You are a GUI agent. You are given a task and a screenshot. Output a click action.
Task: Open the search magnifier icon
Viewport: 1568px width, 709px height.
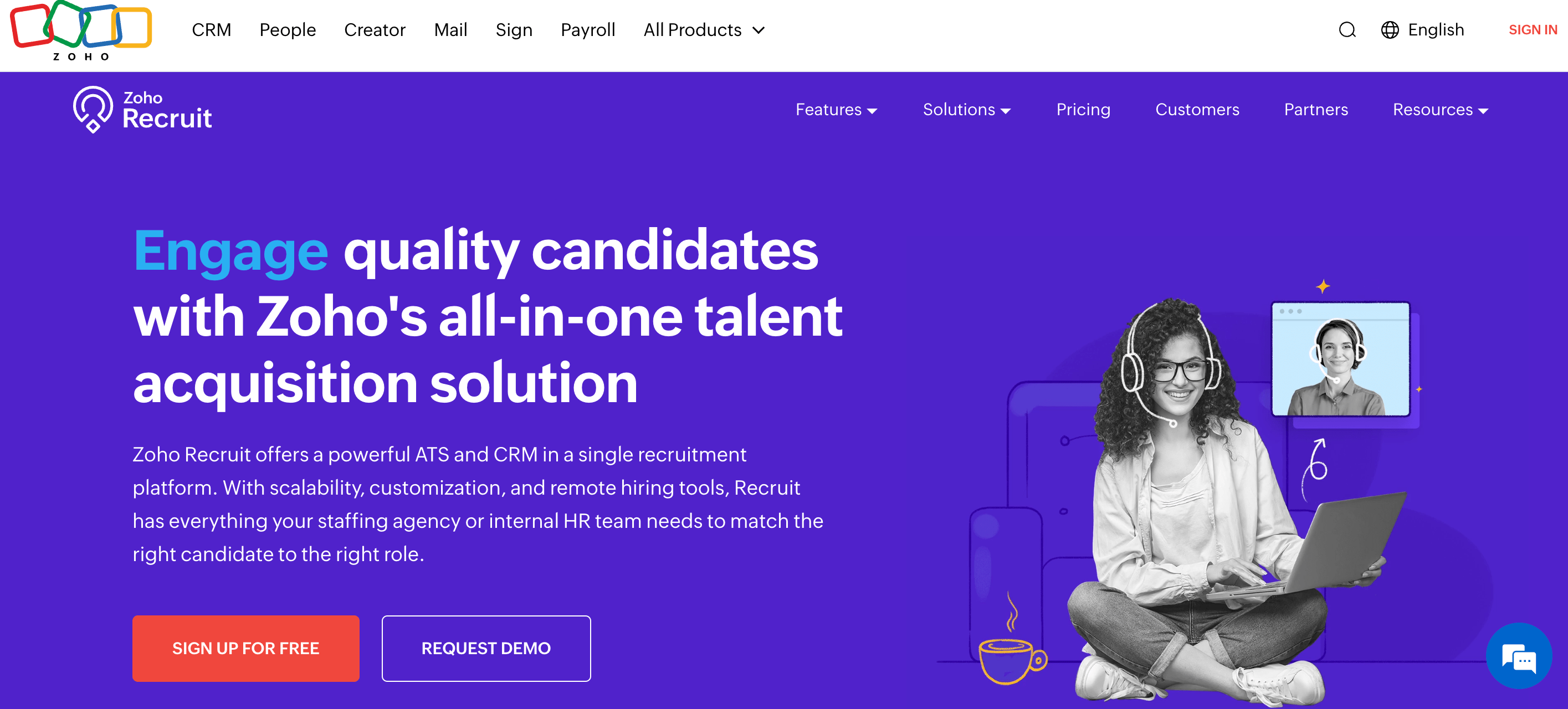click(x=1347, y=30)
